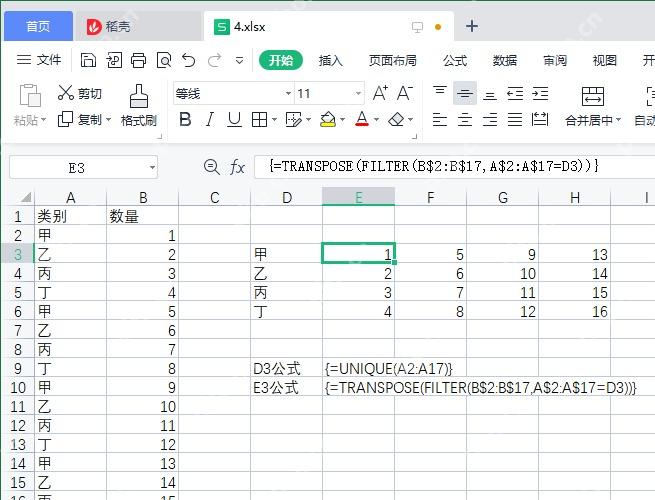Align text to top
655x500 pixels.
point(439,91)
